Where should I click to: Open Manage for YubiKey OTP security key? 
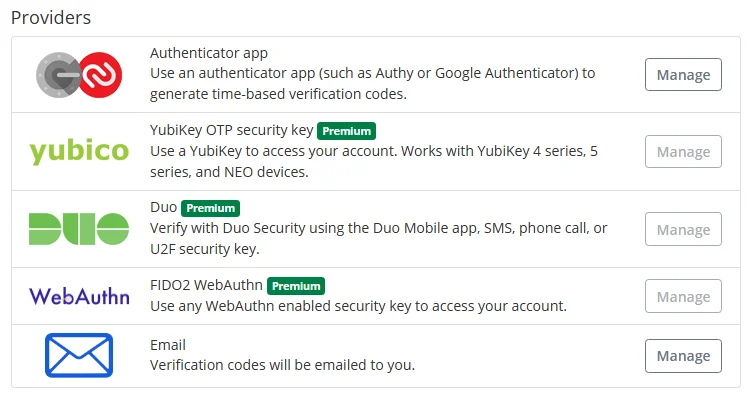tap(683, 152)
